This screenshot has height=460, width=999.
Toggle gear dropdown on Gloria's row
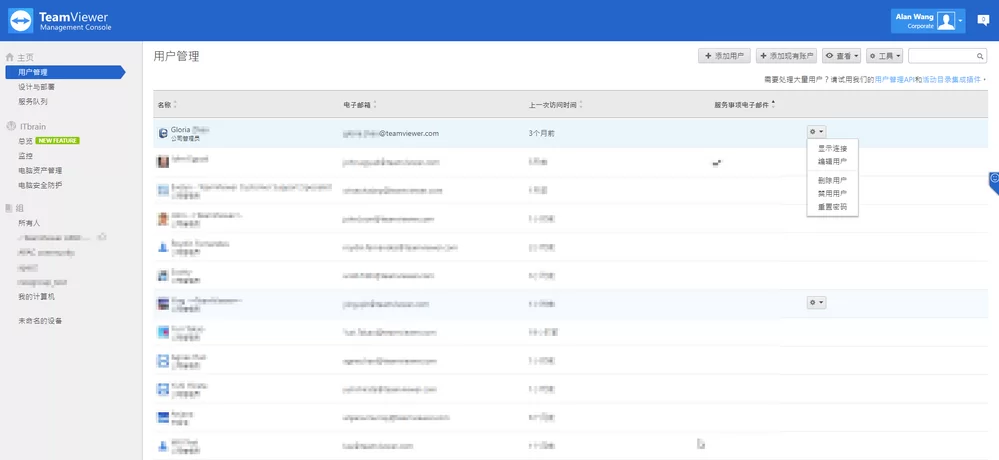[816, 131]
